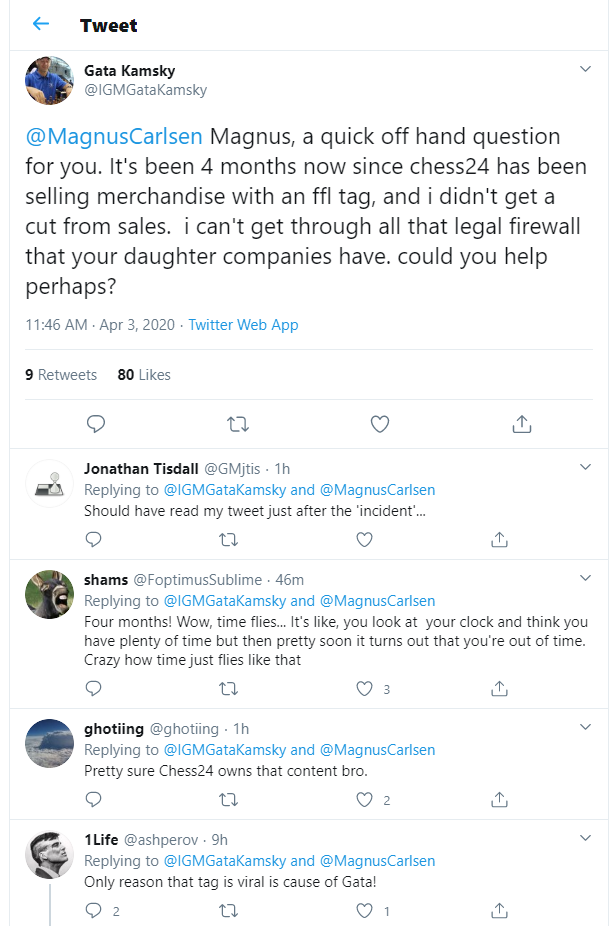Like the main tweet by Gata Kamsky

point(380,424)
